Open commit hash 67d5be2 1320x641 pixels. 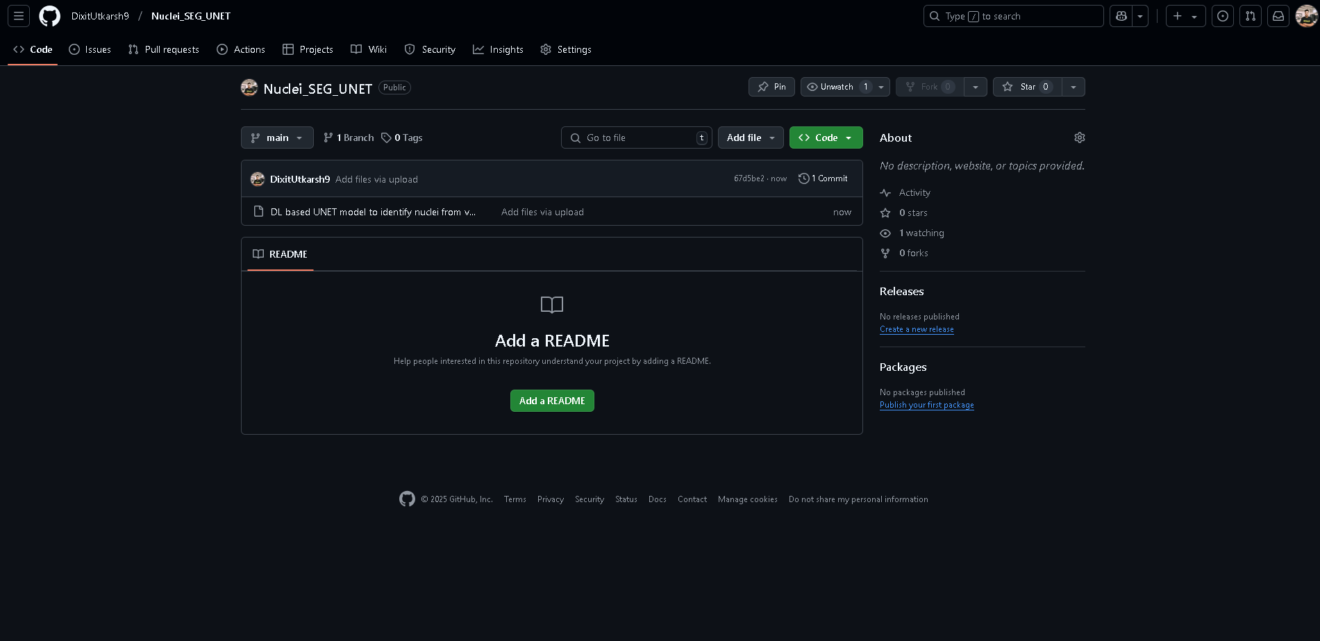pos(749,179)
